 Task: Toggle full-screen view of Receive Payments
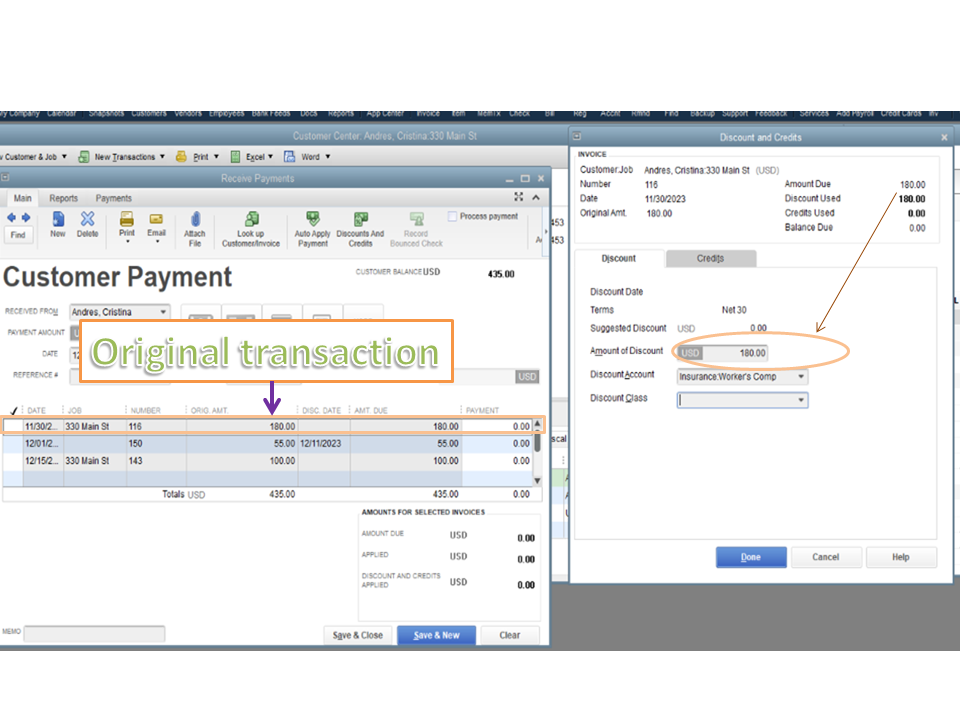(x=519, y=197)
